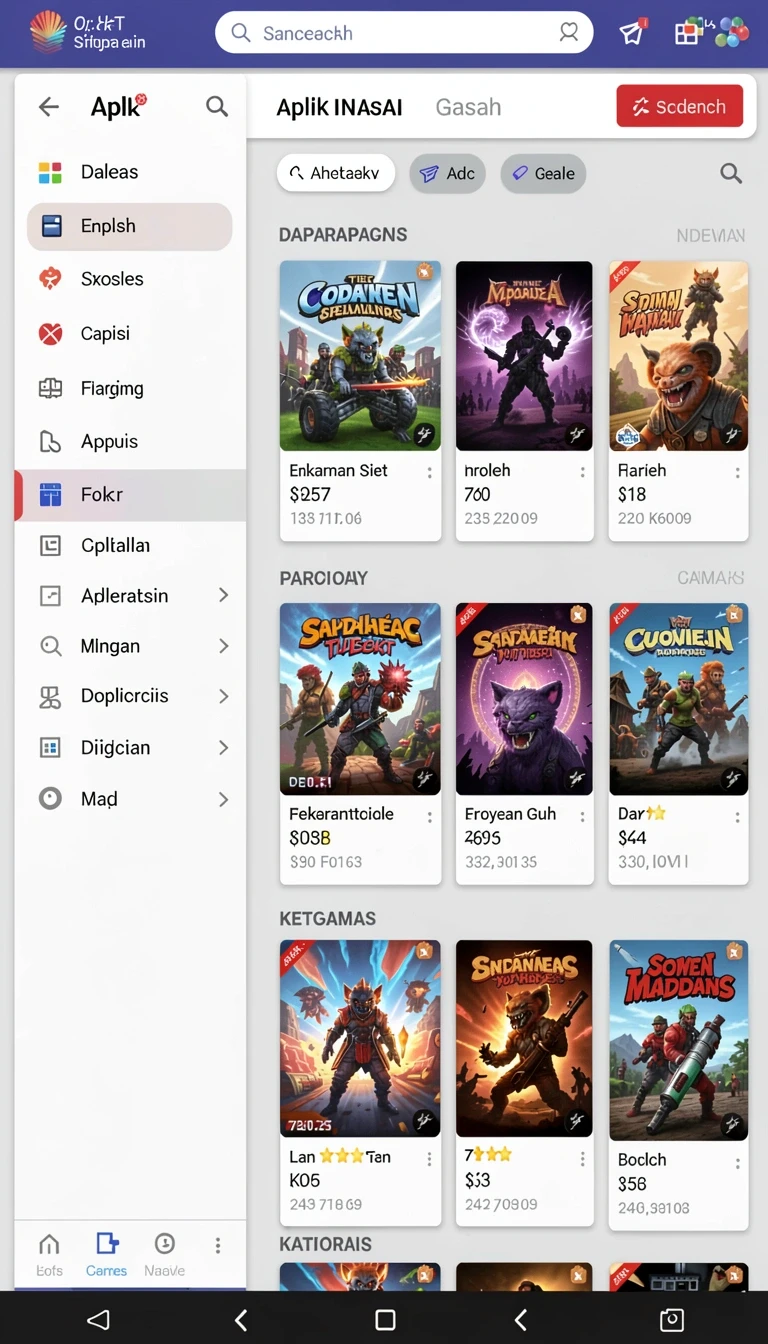
Task: Expand the Doplicrciis chevron
Action: (223, 696)
